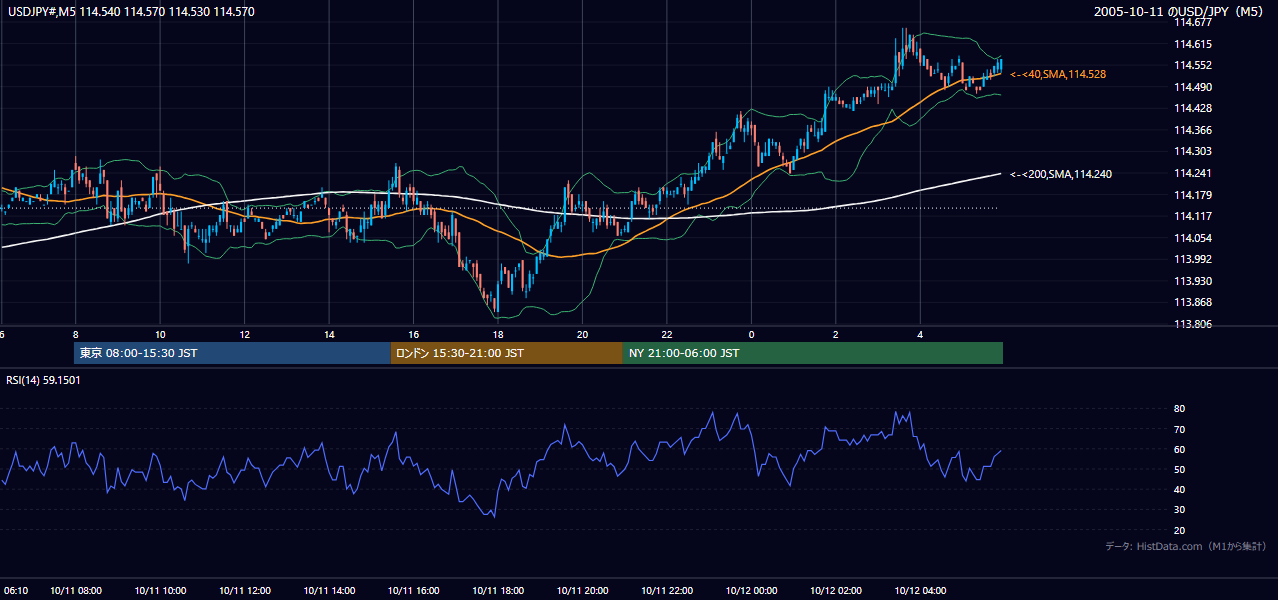
Task: Click price axis value 113.930
Action: coord(1193,281)
